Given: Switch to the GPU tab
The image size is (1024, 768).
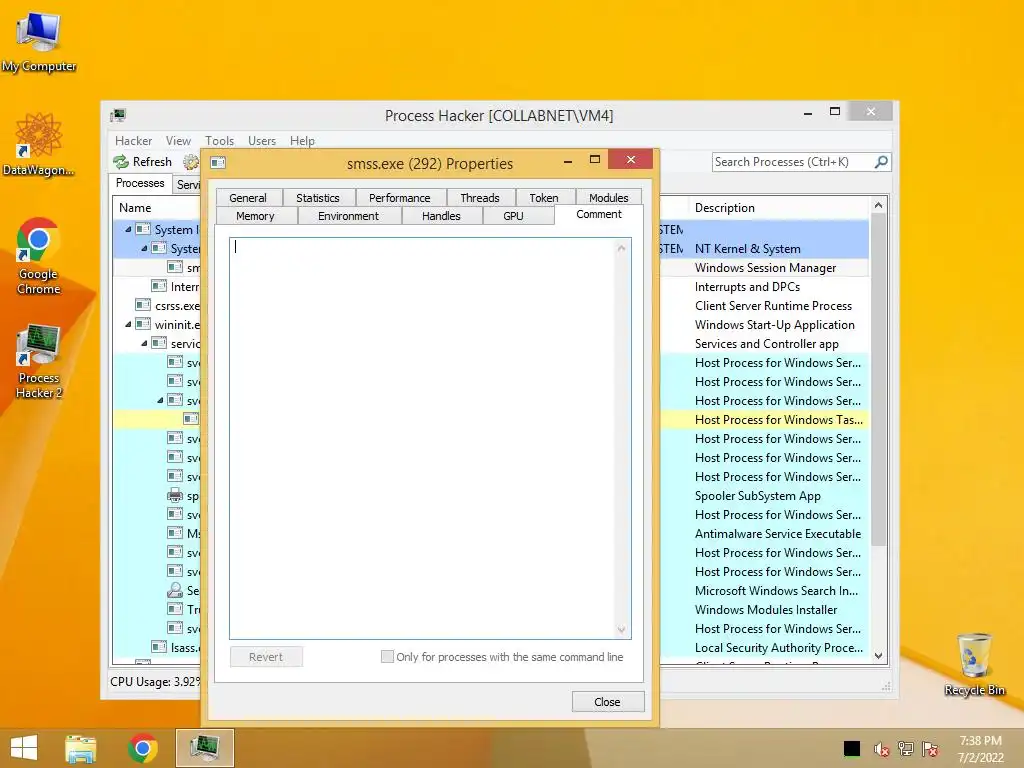Looking at the screenshot, I should [x=513, y=216].
